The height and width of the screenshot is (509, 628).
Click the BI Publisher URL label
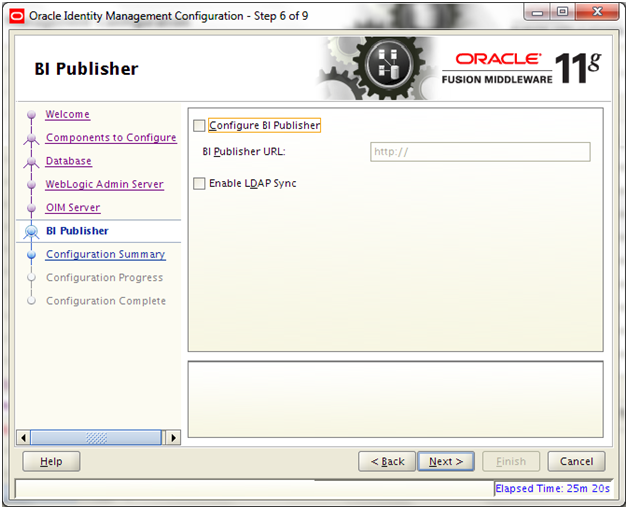pyautogui.click(x=244, y=152)
